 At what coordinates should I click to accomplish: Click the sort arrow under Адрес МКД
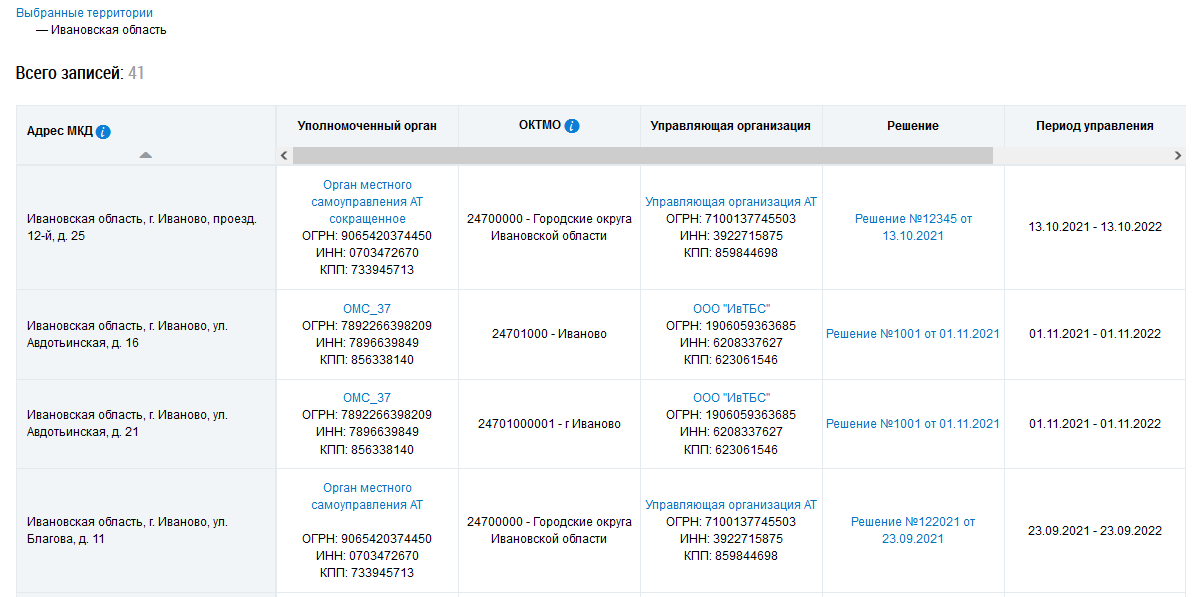146,155
